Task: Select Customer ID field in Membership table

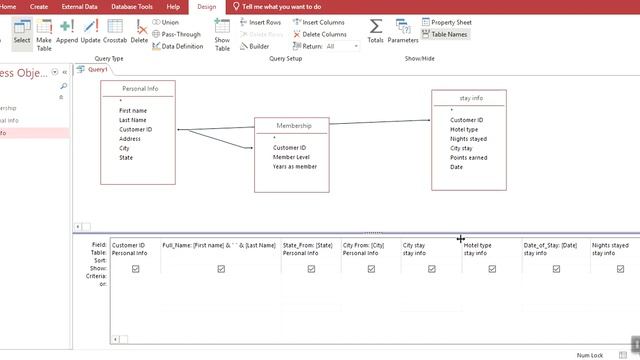Action: pos(289,148)
